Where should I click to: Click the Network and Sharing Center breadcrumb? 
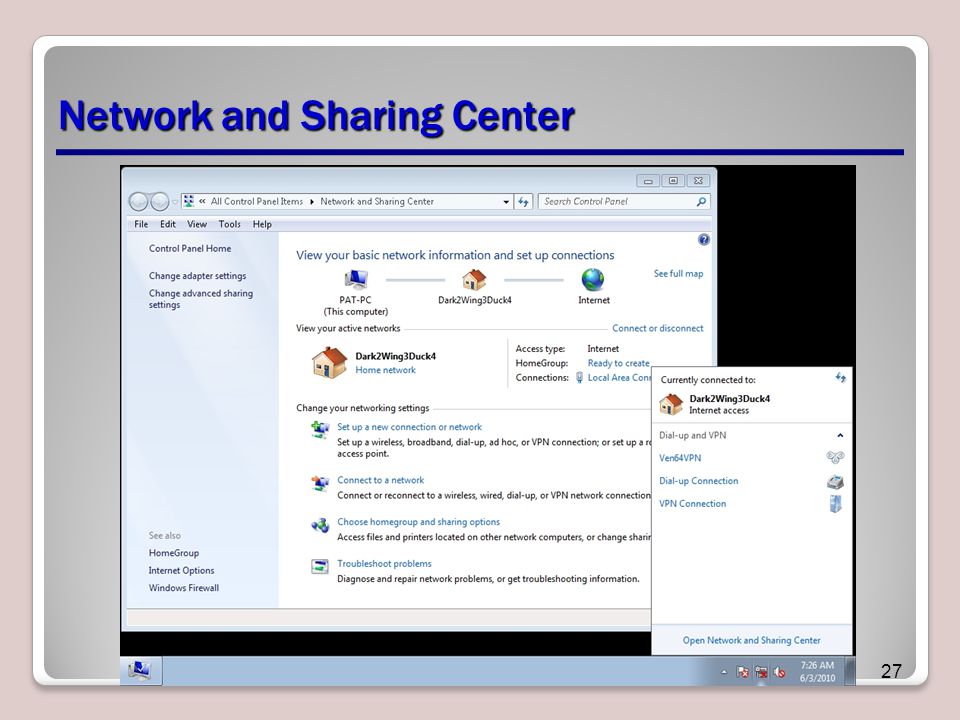pos(377,201)
